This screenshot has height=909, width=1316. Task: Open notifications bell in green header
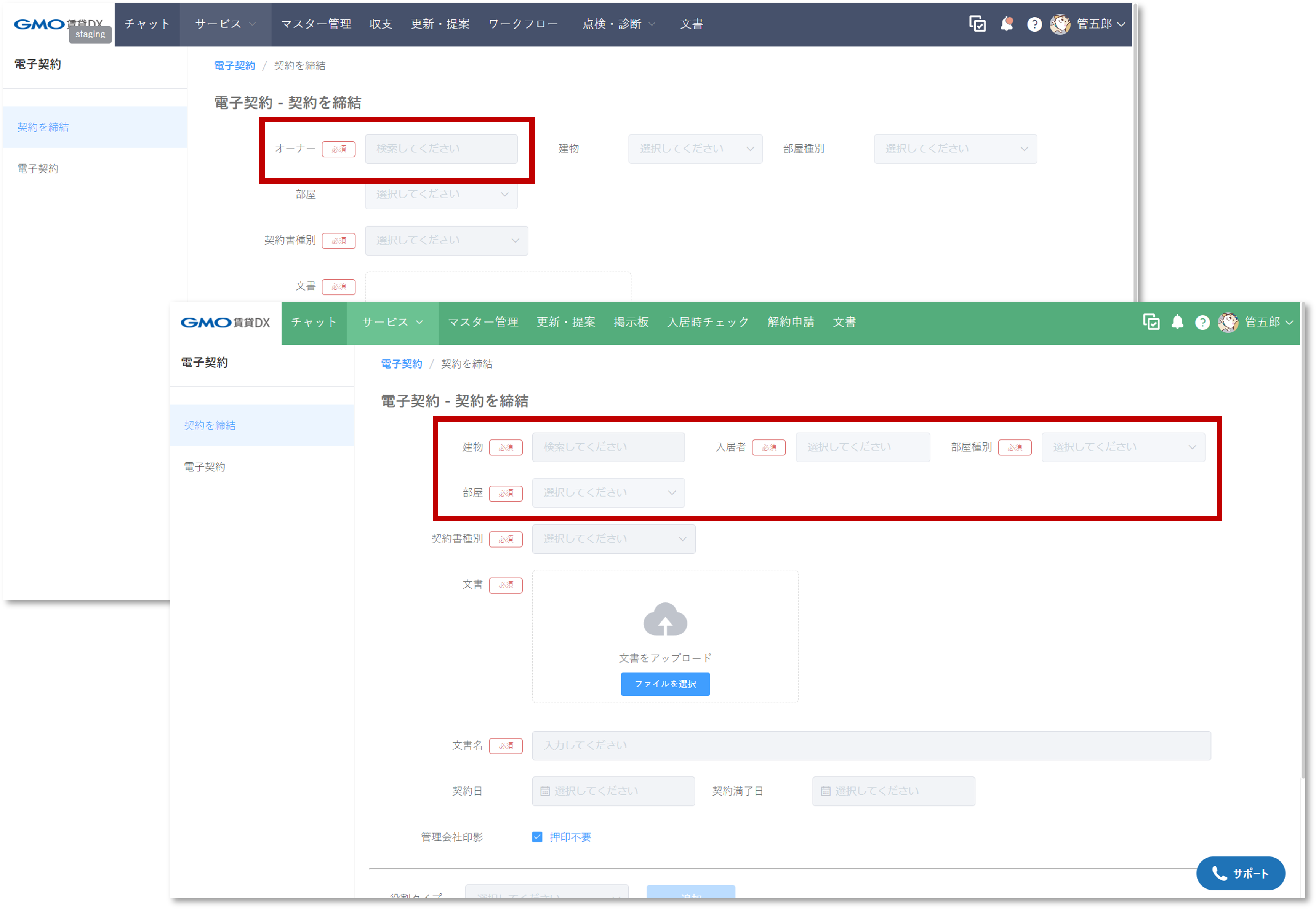[x=1177, y=323]
